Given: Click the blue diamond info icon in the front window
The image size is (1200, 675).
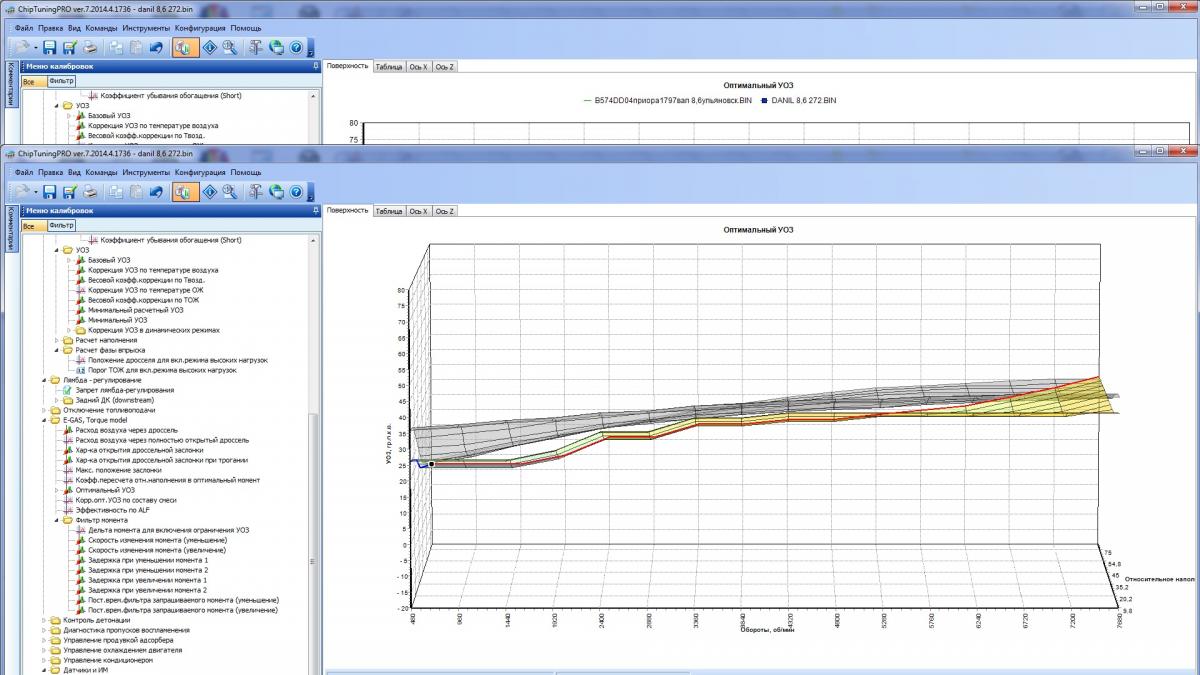Looking at the screenshot, I should click(x=210, y=192).
